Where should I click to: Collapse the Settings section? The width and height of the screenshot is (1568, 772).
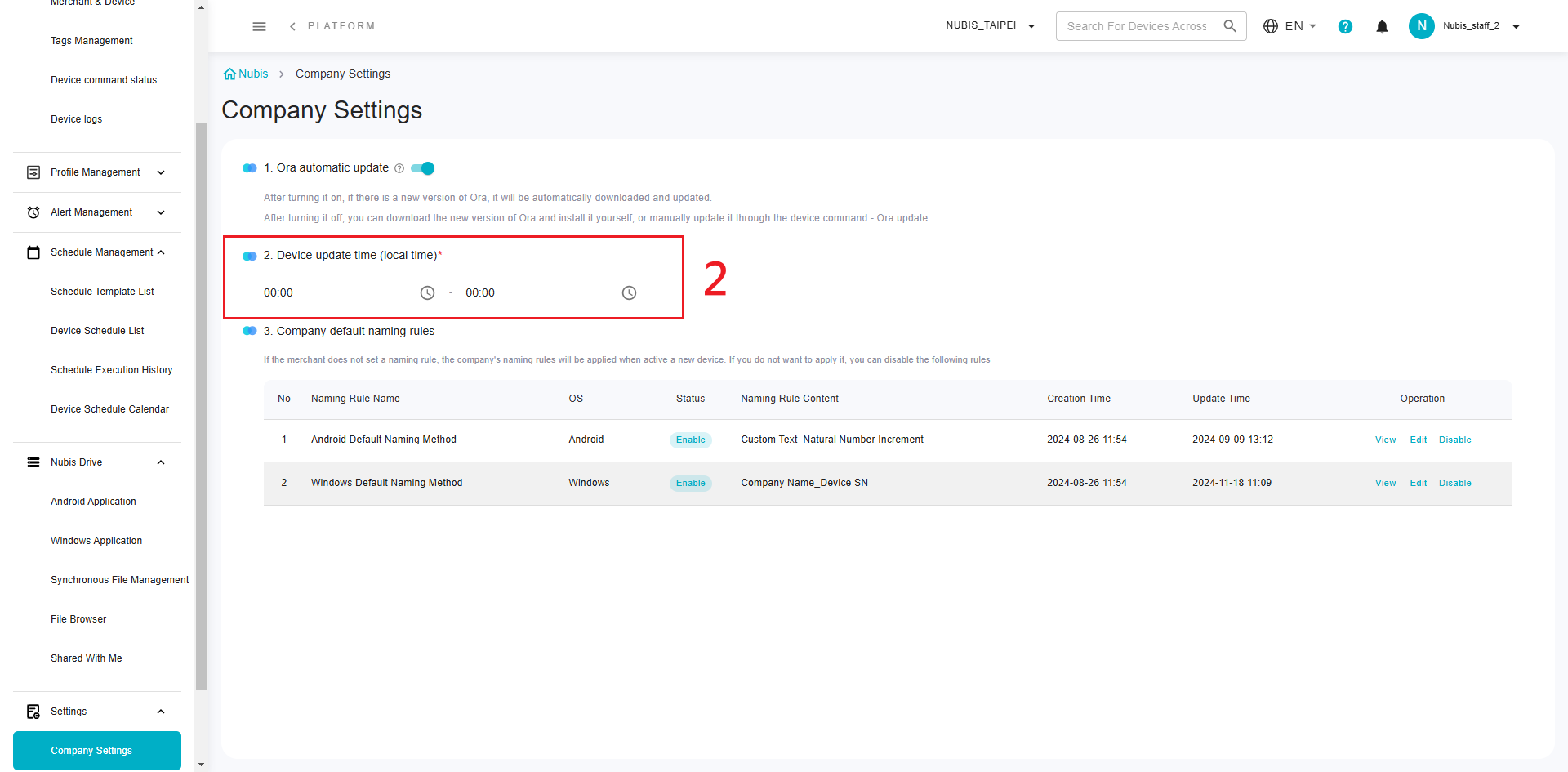(161, 712)
